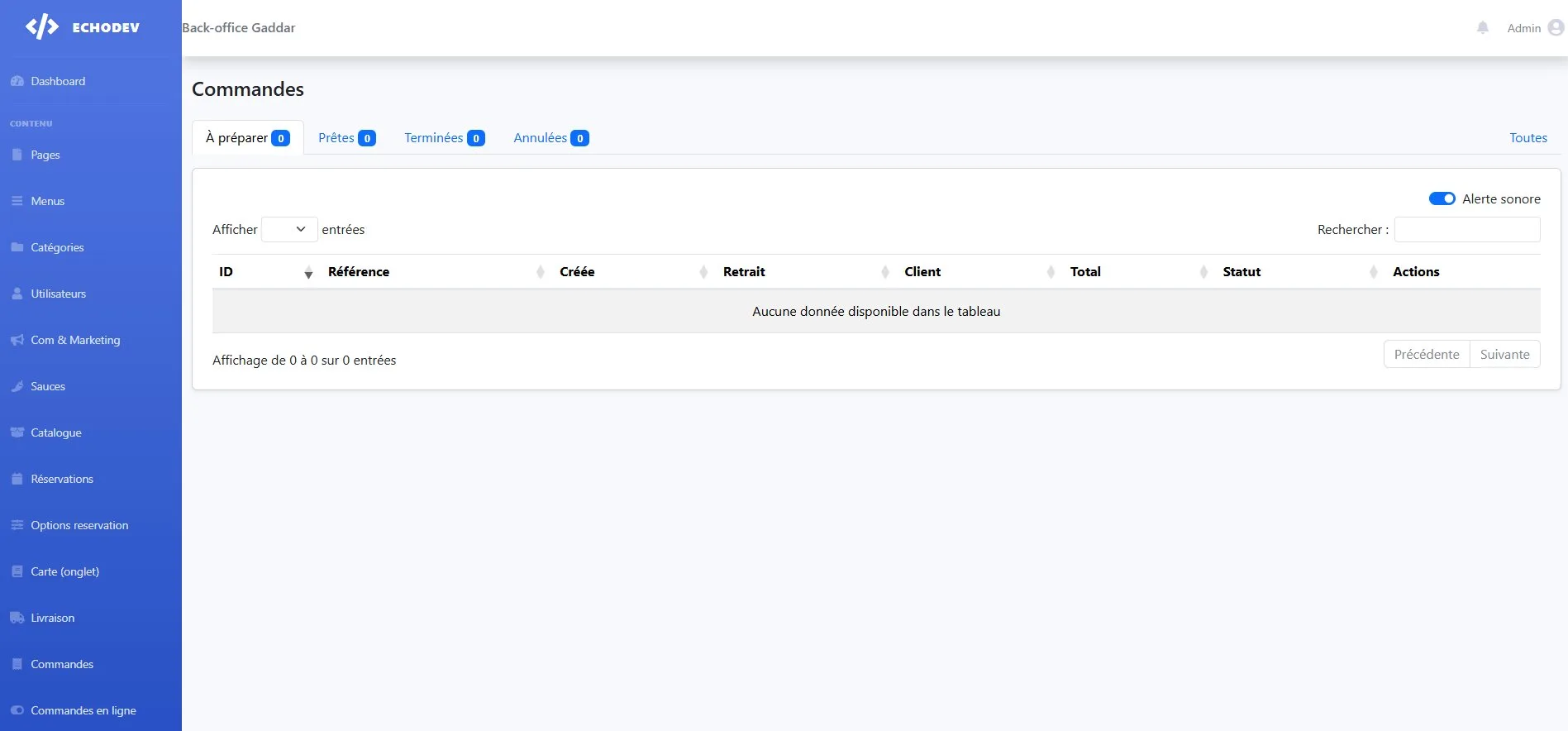The height and width of the screenshot is (731, 1568).
Task: Sort table by Créée column
Action: coord(634,271)
